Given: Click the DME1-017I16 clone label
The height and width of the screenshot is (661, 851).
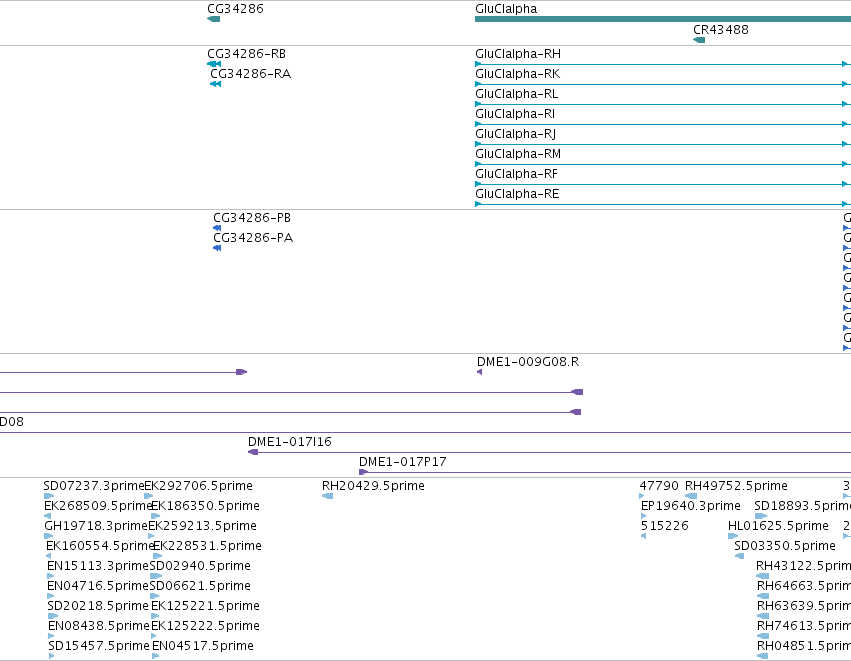Looking at the screenshot, I should tap(289, 442).
